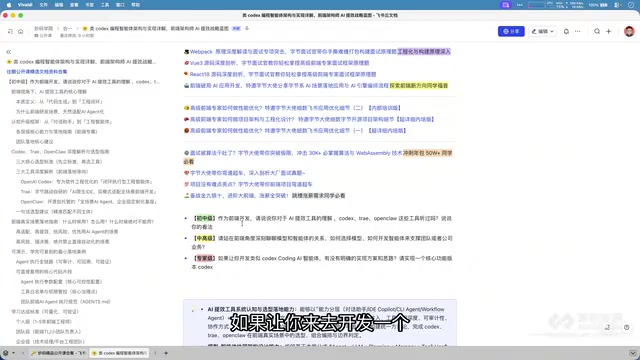Select outline item 个人级（1-5年前端工程师）
Screen dimensions: 640x360
pos(44,322)
